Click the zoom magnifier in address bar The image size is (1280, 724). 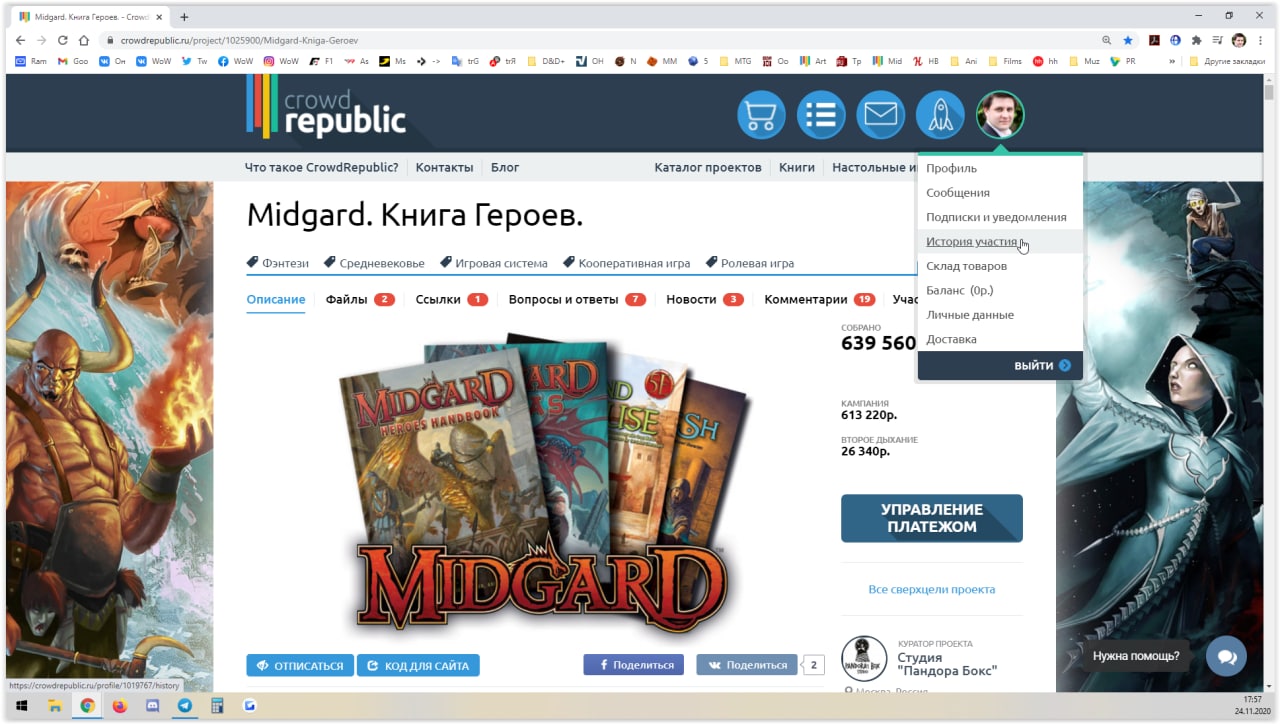coord(1107,40)
